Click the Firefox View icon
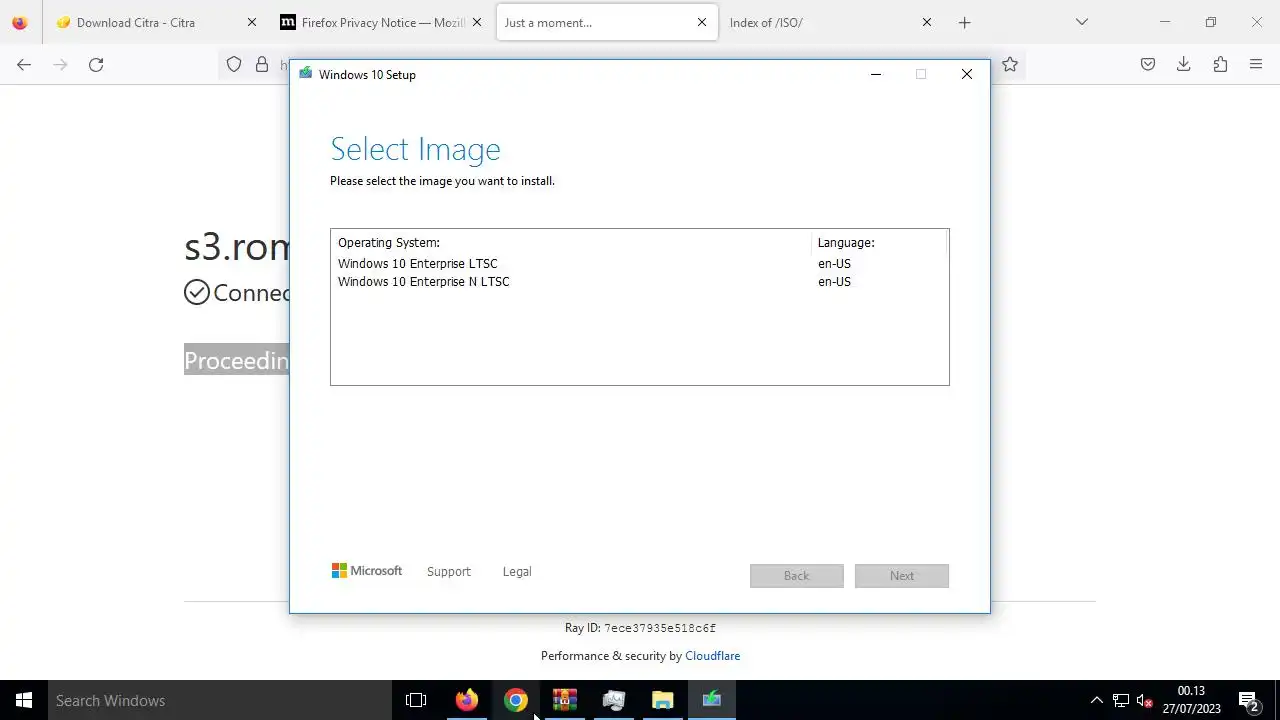This screenshot has height=720, width=1280. (19, 22)
